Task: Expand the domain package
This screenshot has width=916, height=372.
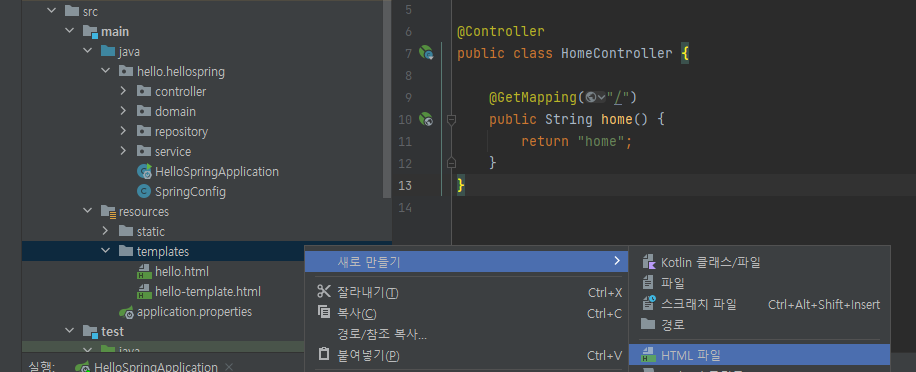Action: click(x=123, y=111)
